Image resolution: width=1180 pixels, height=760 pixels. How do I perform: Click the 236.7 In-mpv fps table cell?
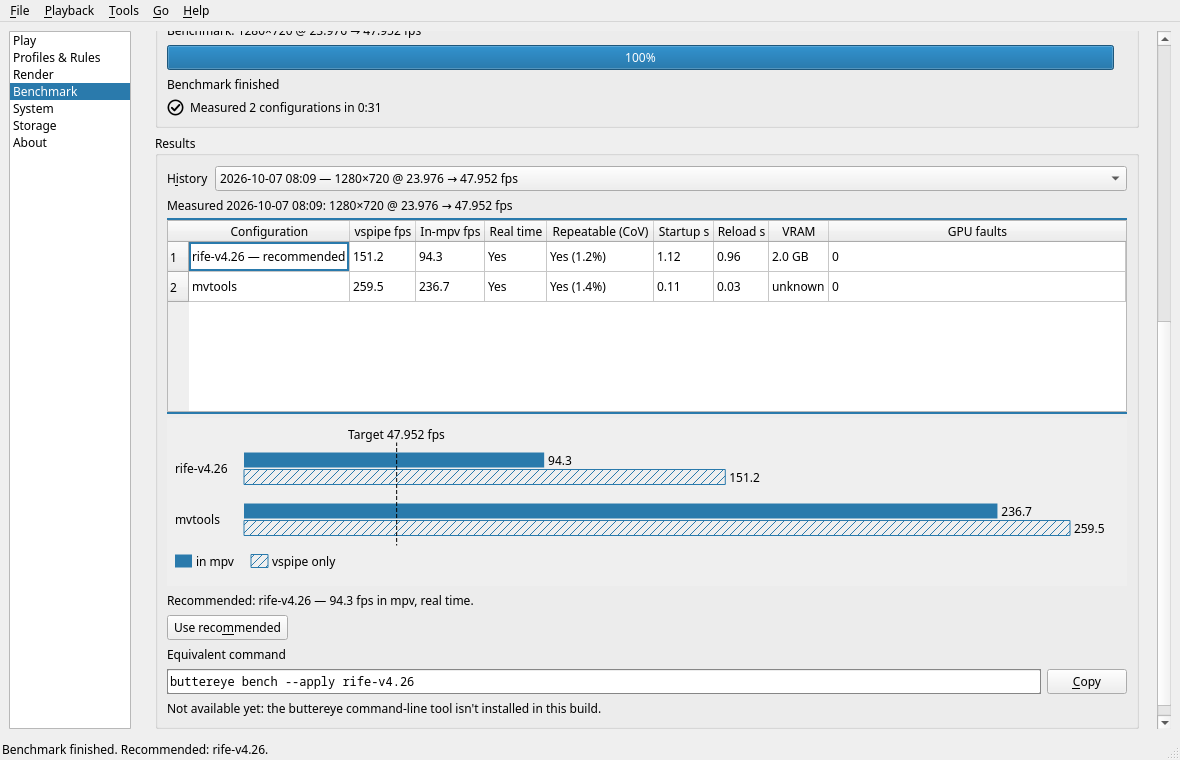point(450,287)
